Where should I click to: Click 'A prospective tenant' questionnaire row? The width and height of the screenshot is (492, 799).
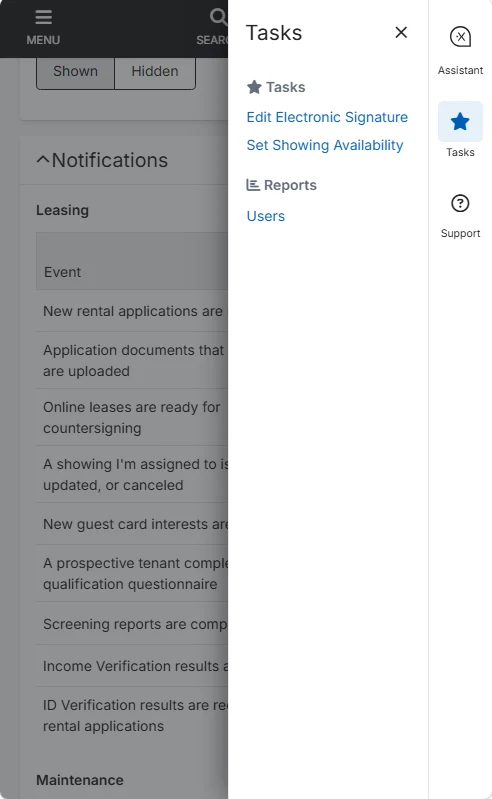tap(132, 573)
